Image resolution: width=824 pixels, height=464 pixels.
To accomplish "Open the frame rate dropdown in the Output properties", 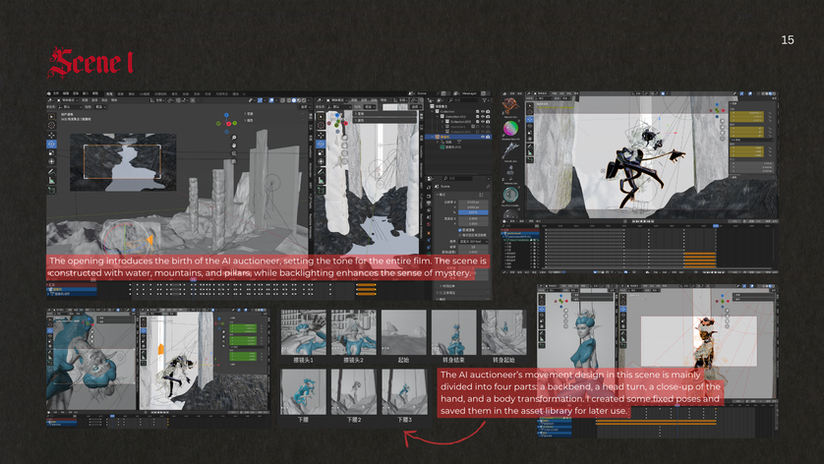I will point(473,242).
